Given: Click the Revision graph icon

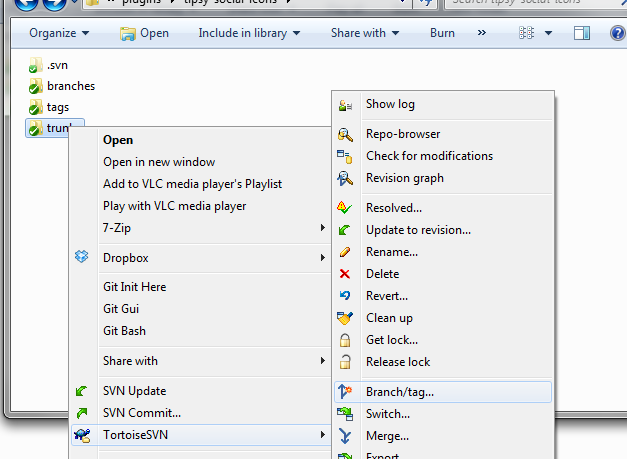Looking at the screenshot, I should [345, 178].
